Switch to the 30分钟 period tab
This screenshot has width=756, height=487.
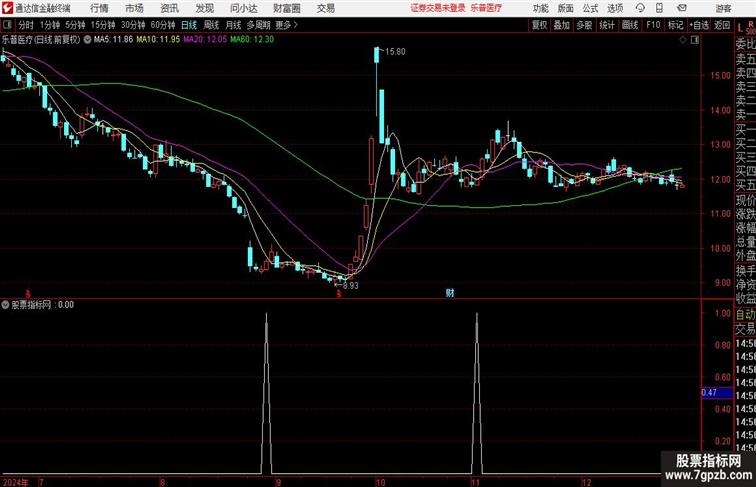tap(133, 25)
